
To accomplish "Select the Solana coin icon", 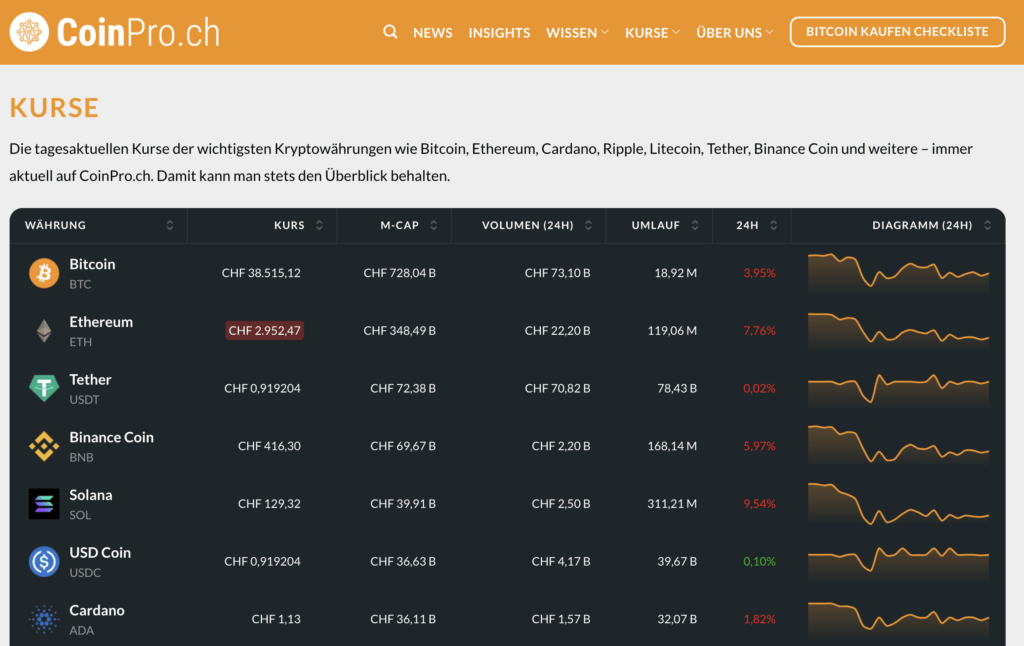I will (x=43, y=503).
